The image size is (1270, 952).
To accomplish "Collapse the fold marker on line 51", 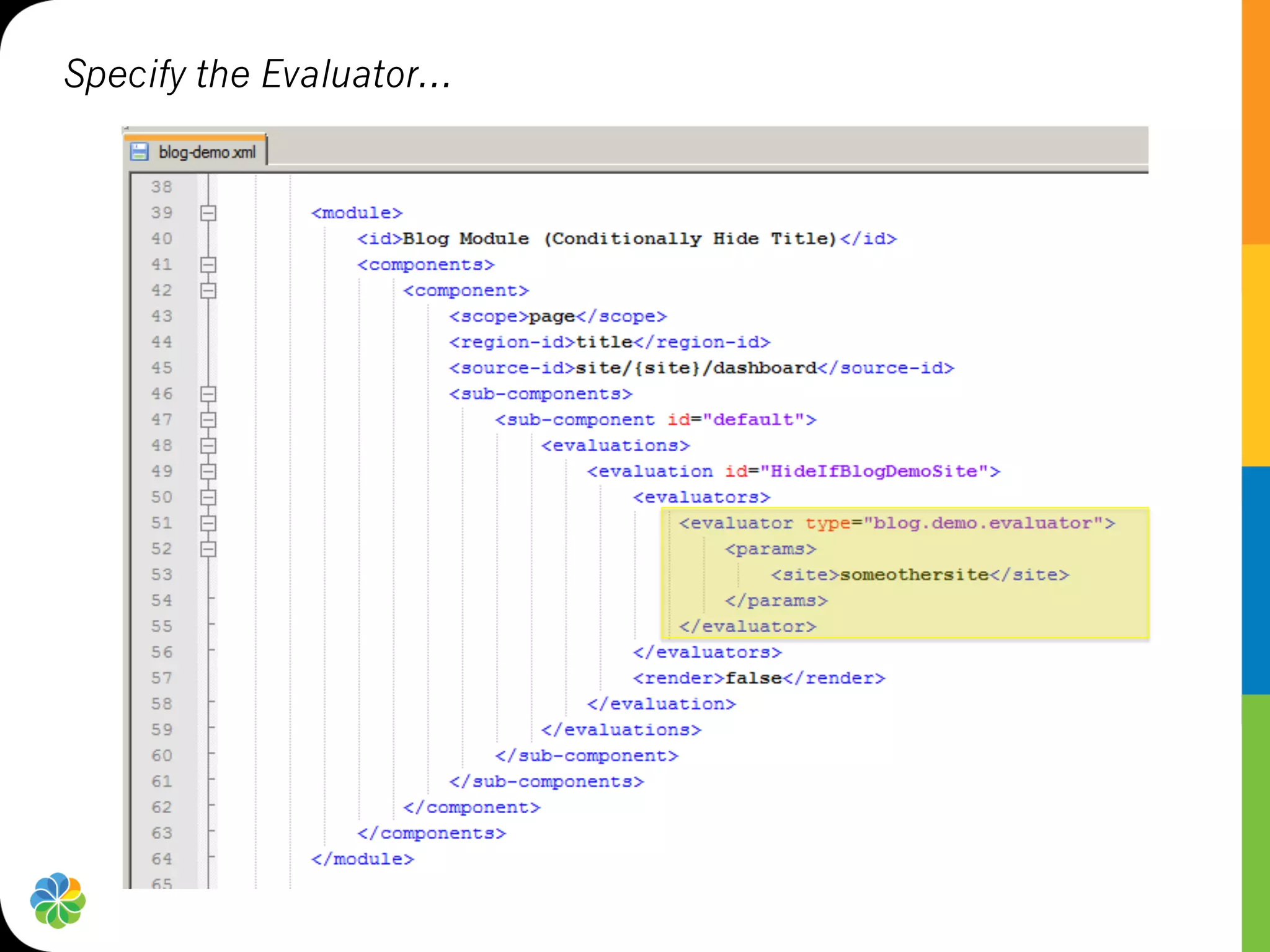I will [x=208, y=523].
